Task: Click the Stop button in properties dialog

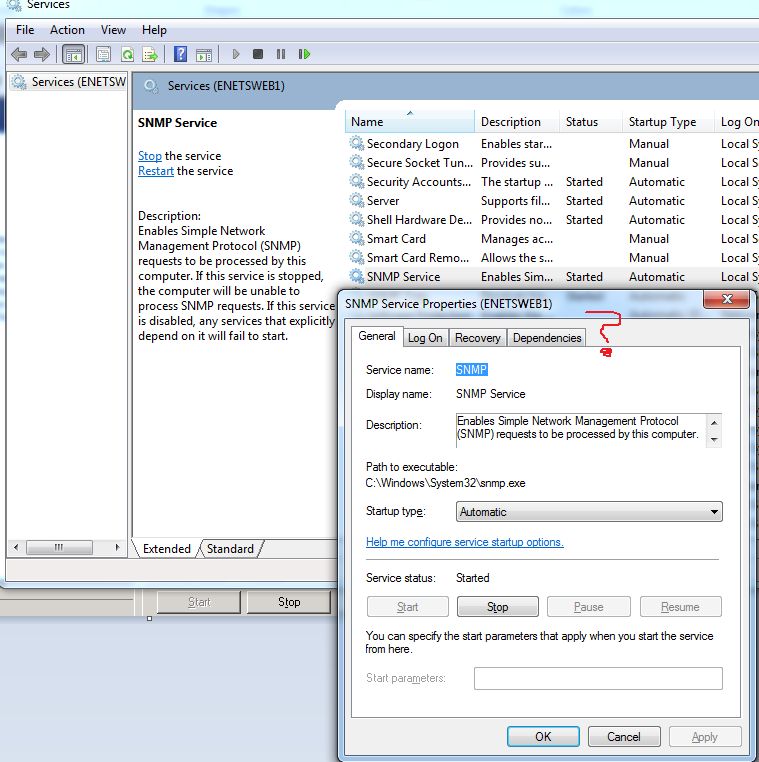Action: coord(498,607)
